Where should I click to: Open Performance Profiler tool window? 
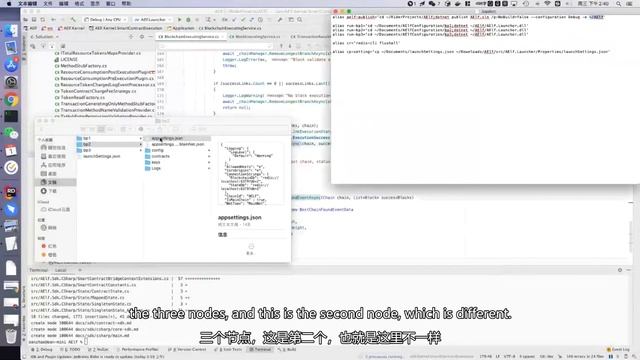(x=137, y=350)
